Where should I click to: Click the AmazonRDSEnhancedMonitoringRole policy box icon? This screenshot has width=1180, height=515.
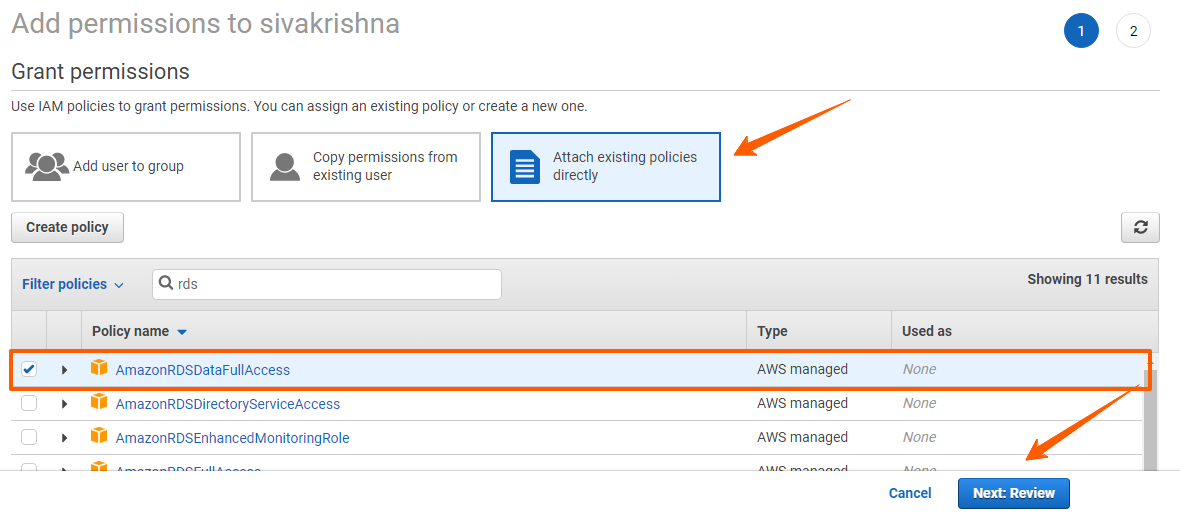99,436
